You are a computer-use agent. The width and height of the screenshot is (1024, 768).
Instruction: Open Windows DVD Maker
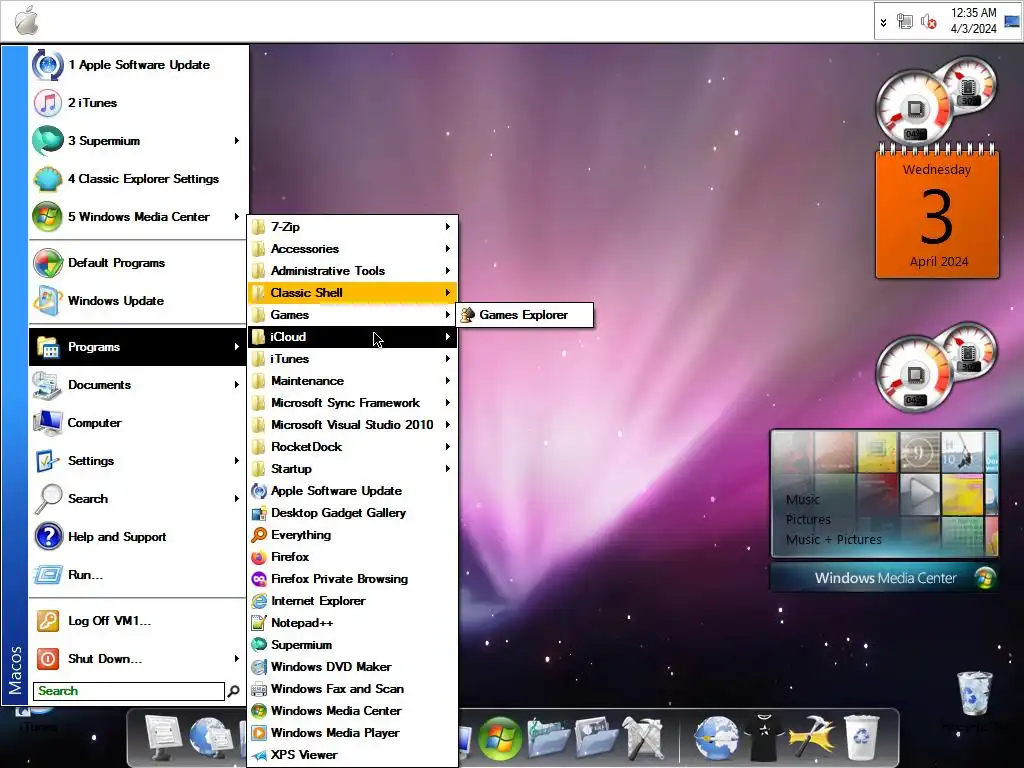click(353, 667)
